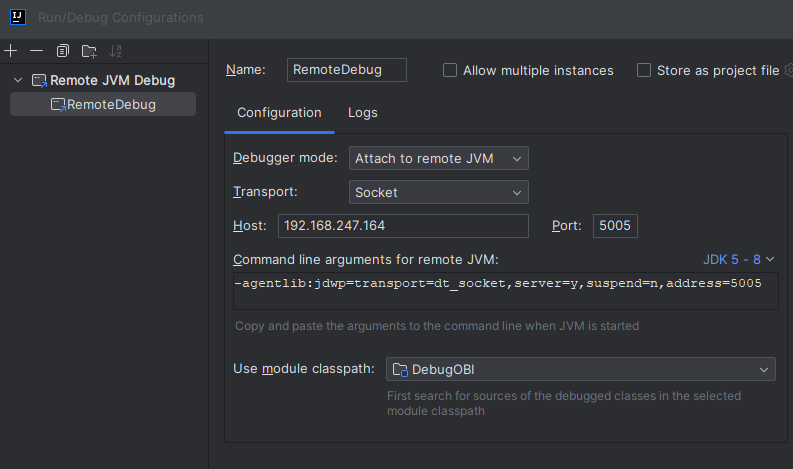Select the Remote JVM Debug group row

pos(103,80)
